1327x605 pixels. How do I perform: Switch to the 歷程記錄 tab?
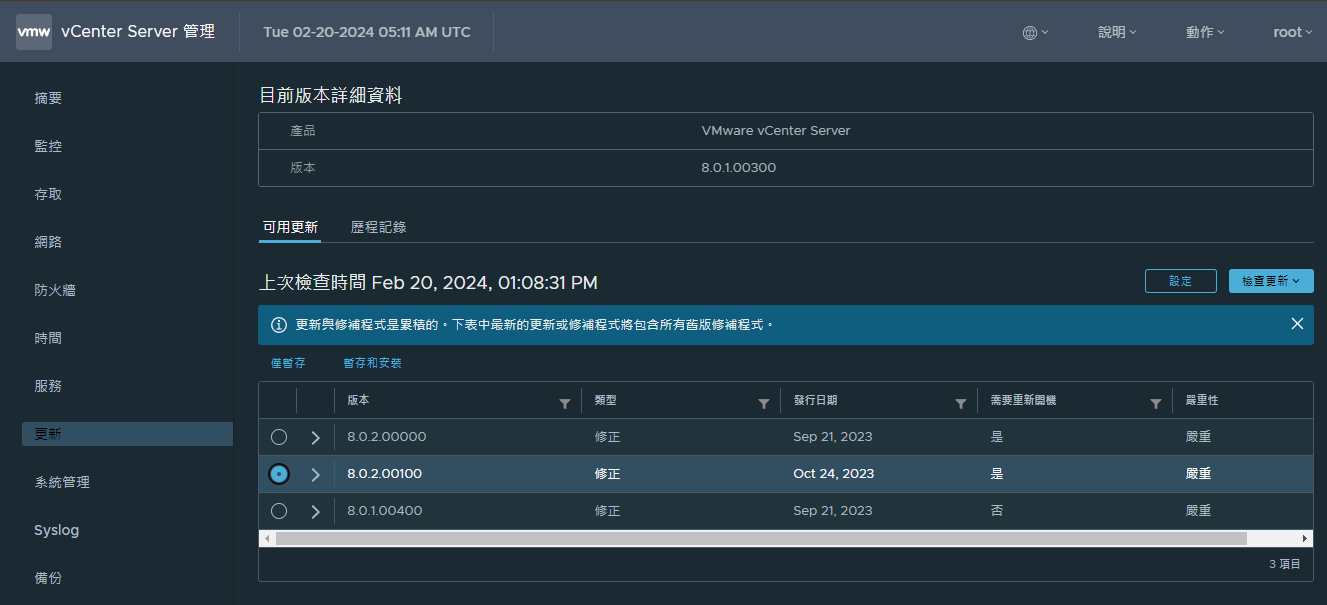click(x=378, y=227)
